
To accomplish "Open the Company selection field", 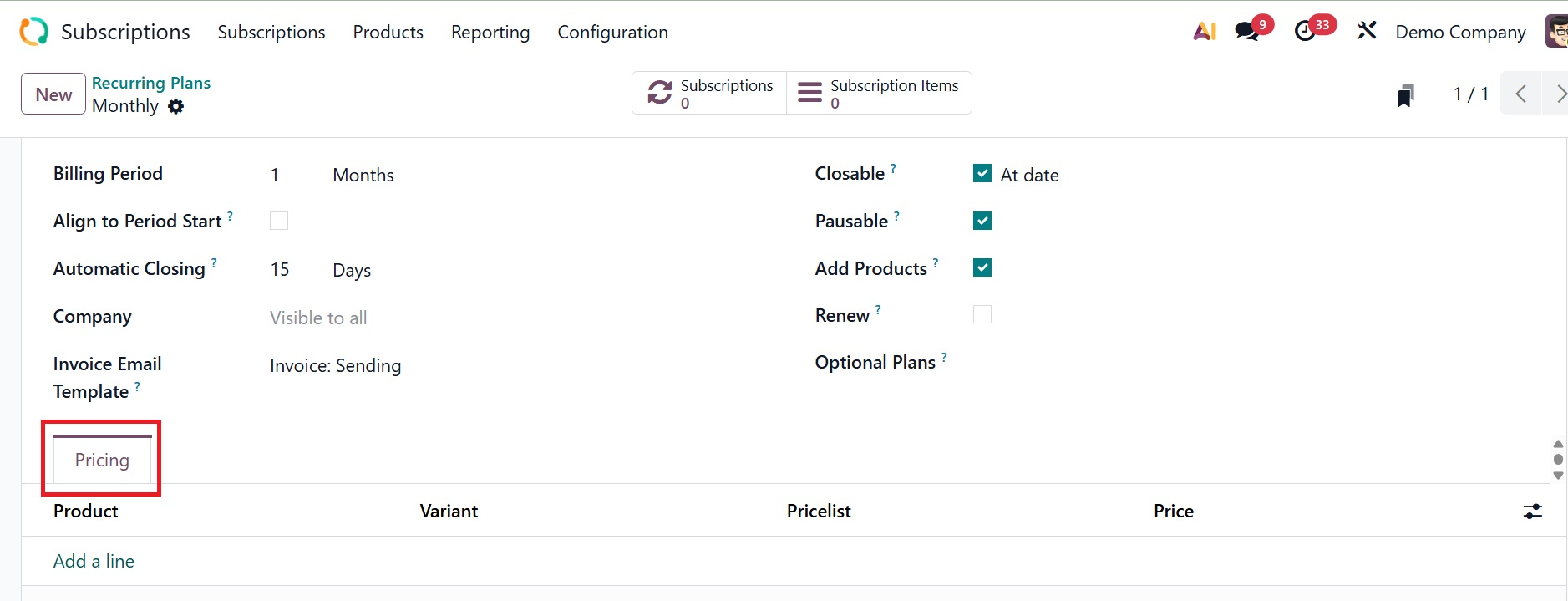I will tap(318, 318).
